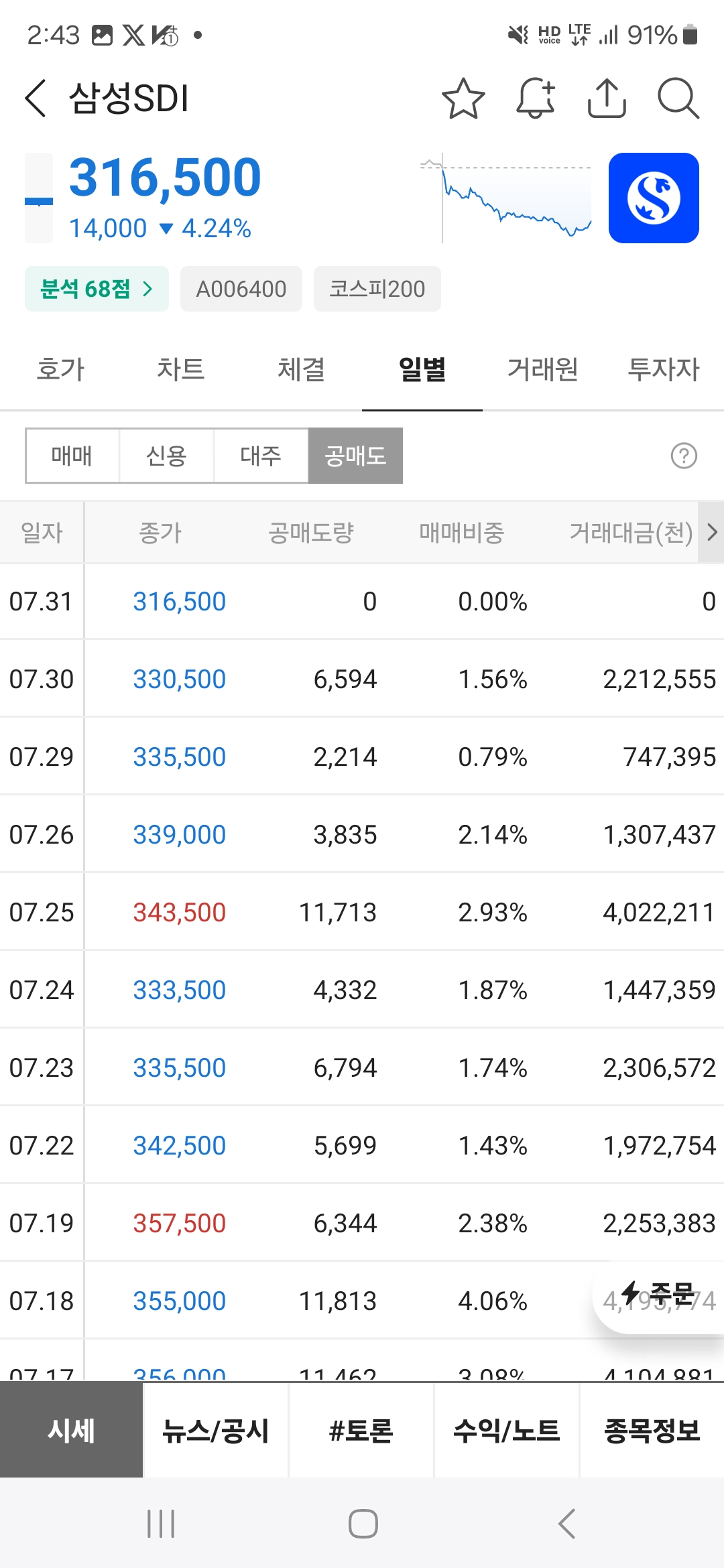
Task: Tap the muted sound status icon
Action: [x=518, y=35]
